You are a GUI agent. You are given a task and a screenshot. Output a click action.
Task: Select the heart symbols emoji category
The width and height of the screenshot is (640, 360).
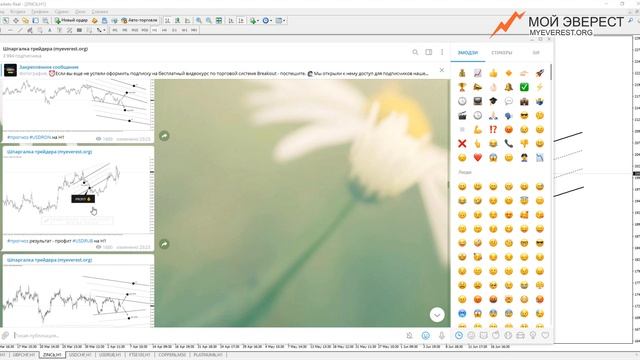coord(545,336)
